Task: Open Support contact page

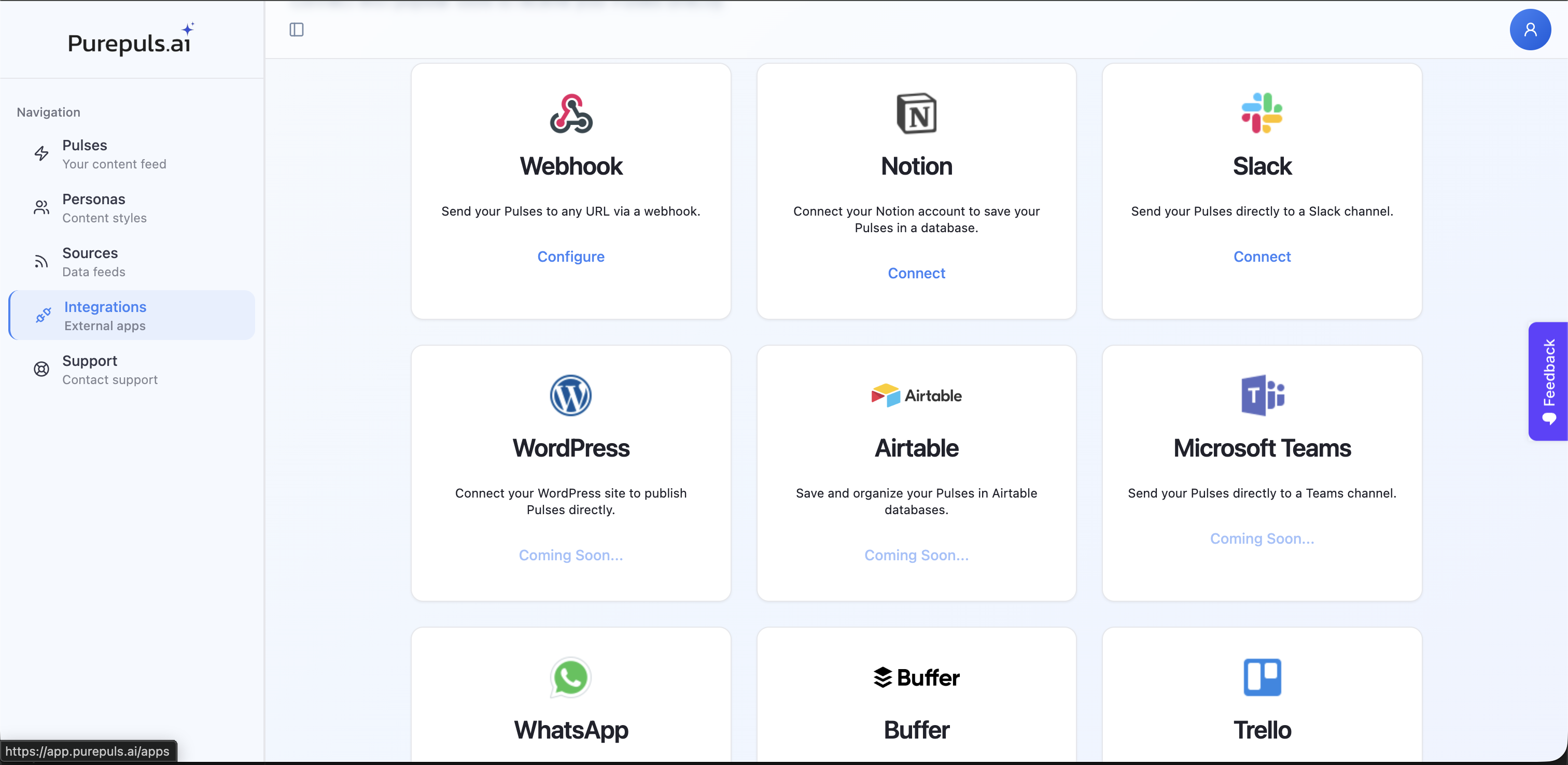Action: (109, 370)
